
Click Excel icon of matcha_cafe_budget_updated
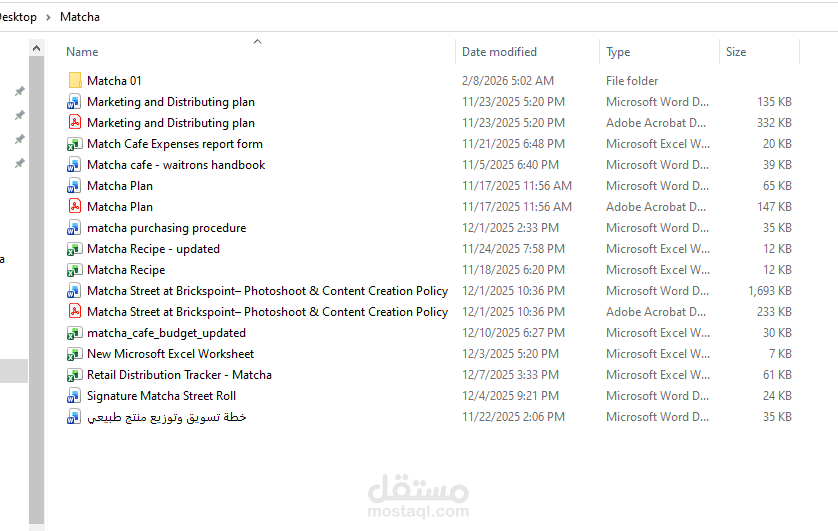click(x=74, y=333)
